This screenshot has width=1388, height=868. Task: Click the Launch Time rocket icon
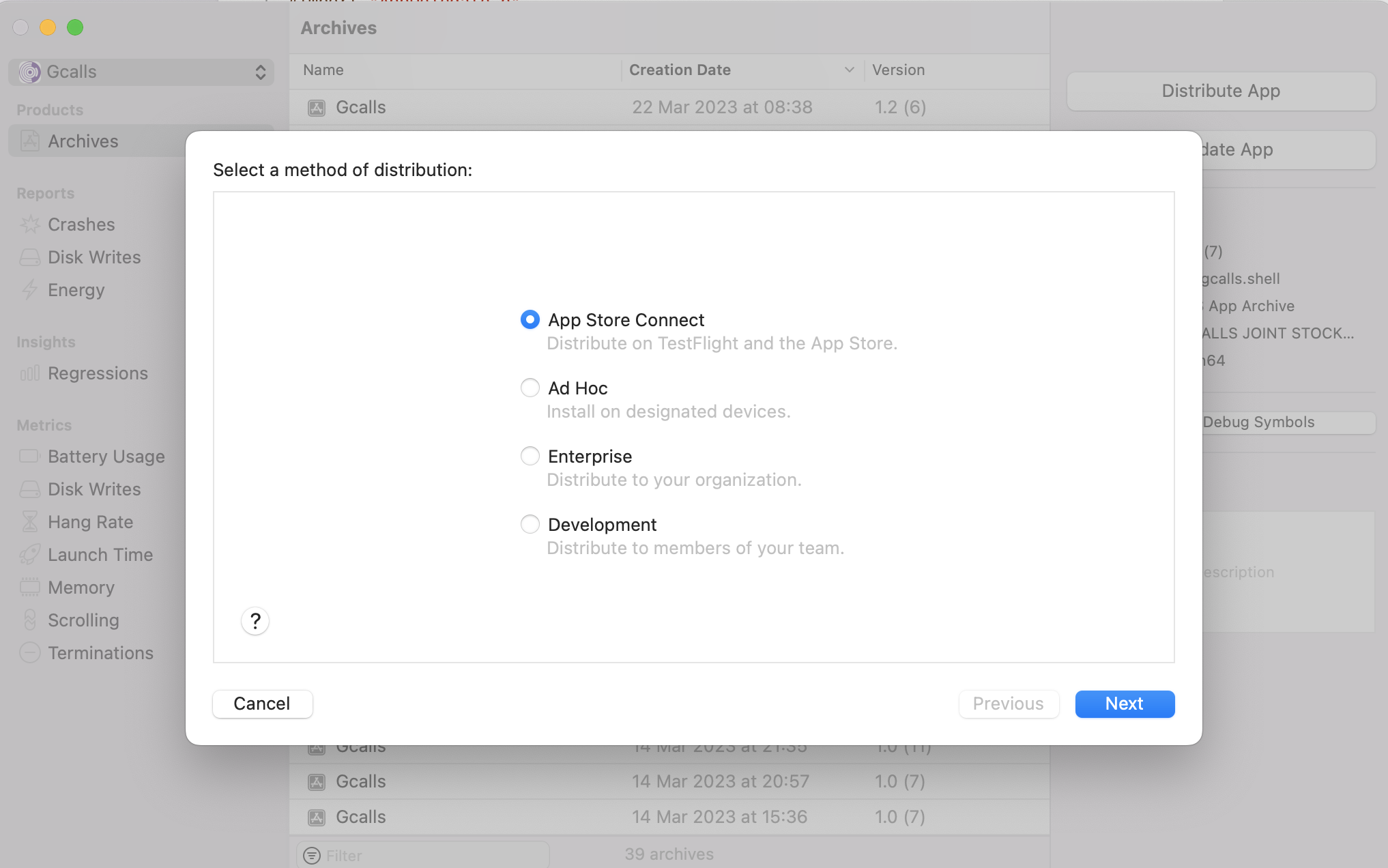click(30, 555)
